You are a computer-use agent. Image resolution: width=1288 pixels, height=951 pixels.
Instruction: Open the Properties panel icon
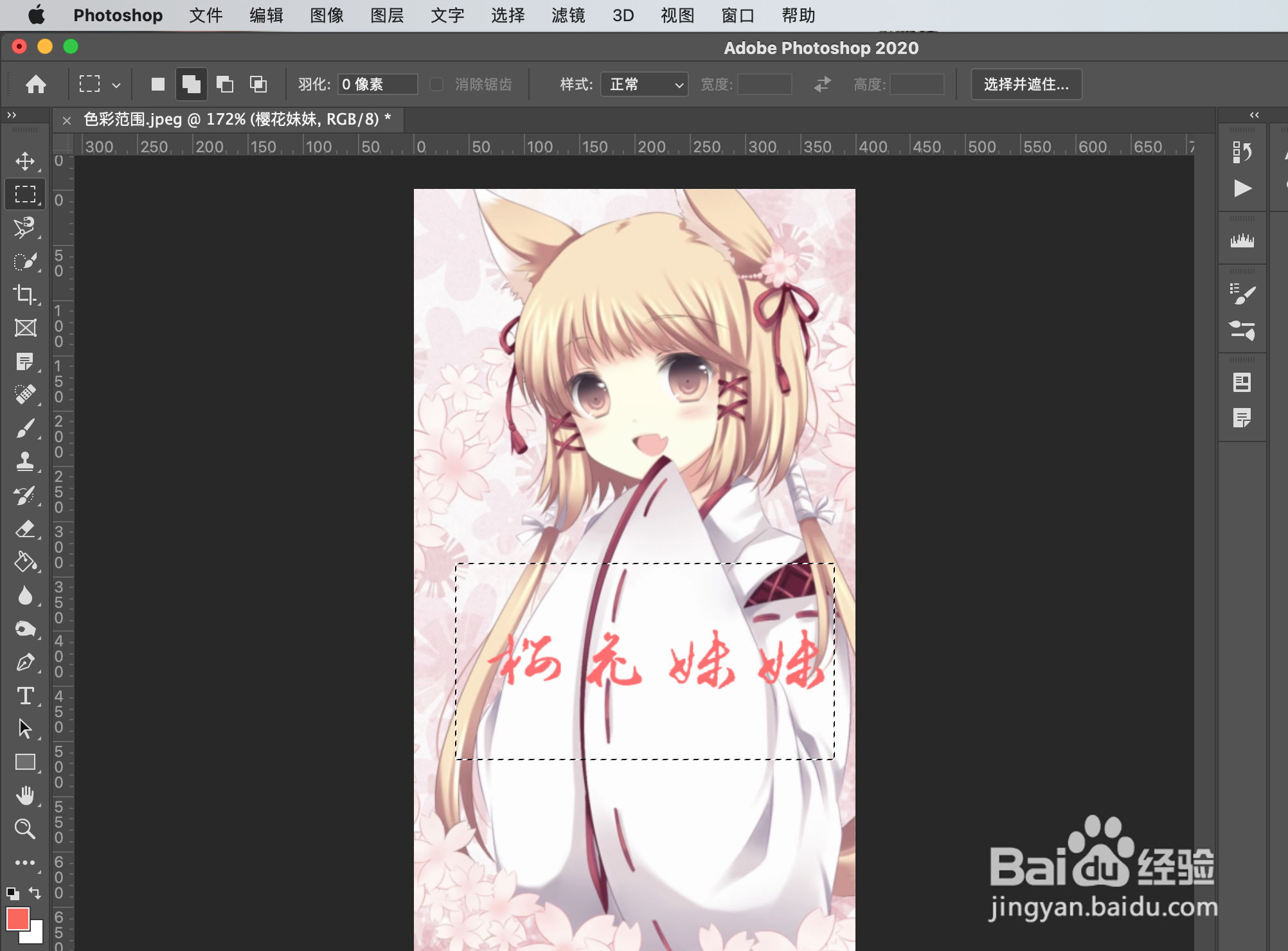coord(1242,382)
